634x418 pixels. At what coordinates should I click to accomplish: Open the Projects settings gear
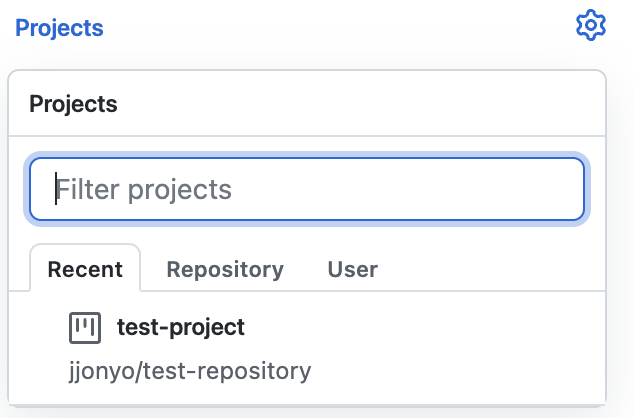(591, 26)
